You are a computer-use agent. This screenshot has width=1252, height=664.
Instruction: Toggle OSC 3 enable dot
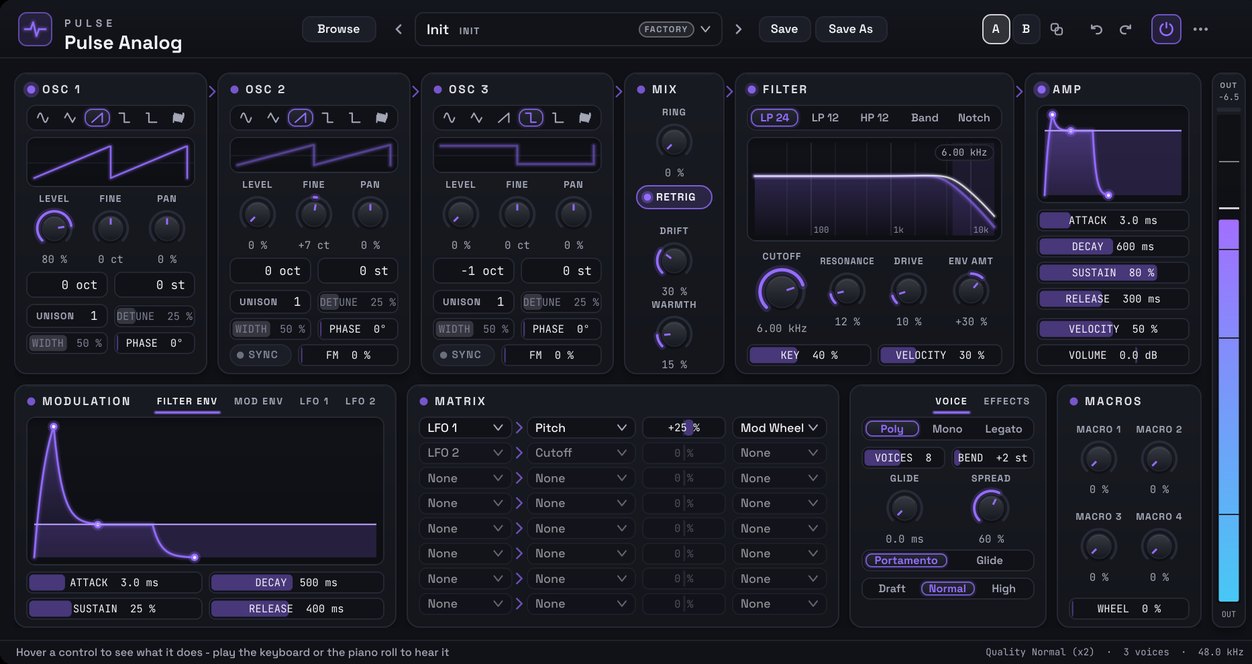point(438,89)
